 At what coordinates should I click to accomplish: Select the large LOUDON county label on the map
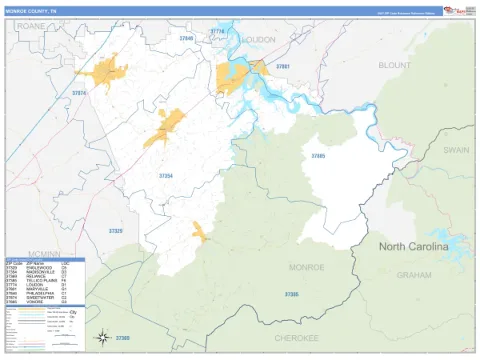point(259,40)
